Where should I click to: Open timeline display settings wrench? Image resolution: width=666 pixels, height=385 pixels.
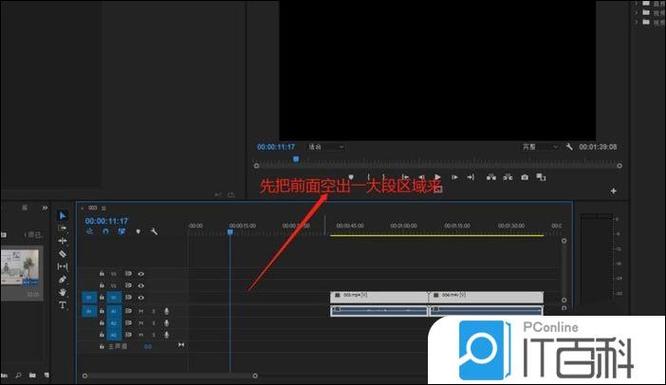154,232
